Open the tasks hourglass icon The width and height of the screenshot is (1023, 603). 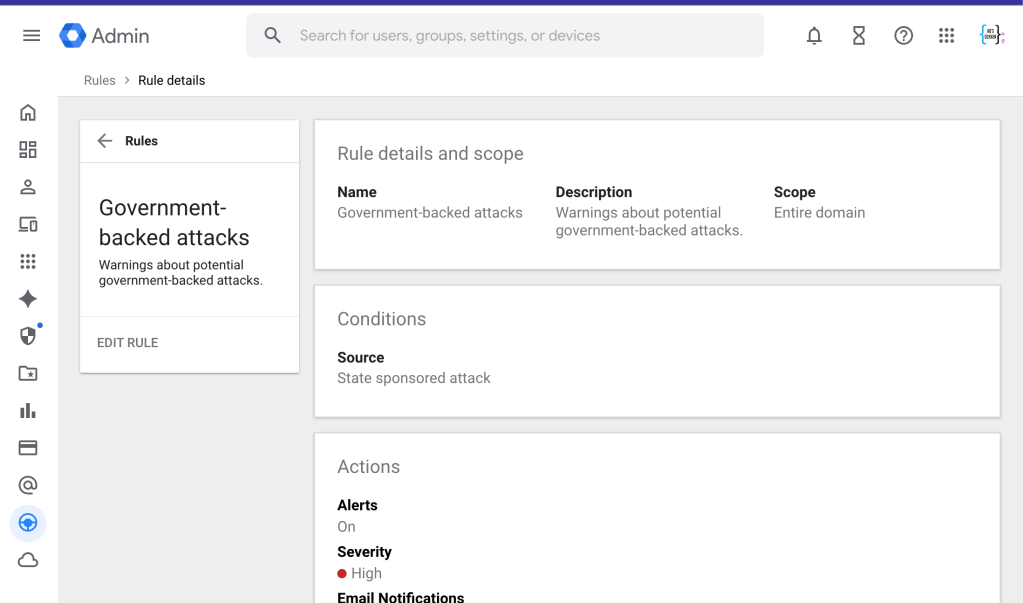pyautogui.click(x=858, y=36)
